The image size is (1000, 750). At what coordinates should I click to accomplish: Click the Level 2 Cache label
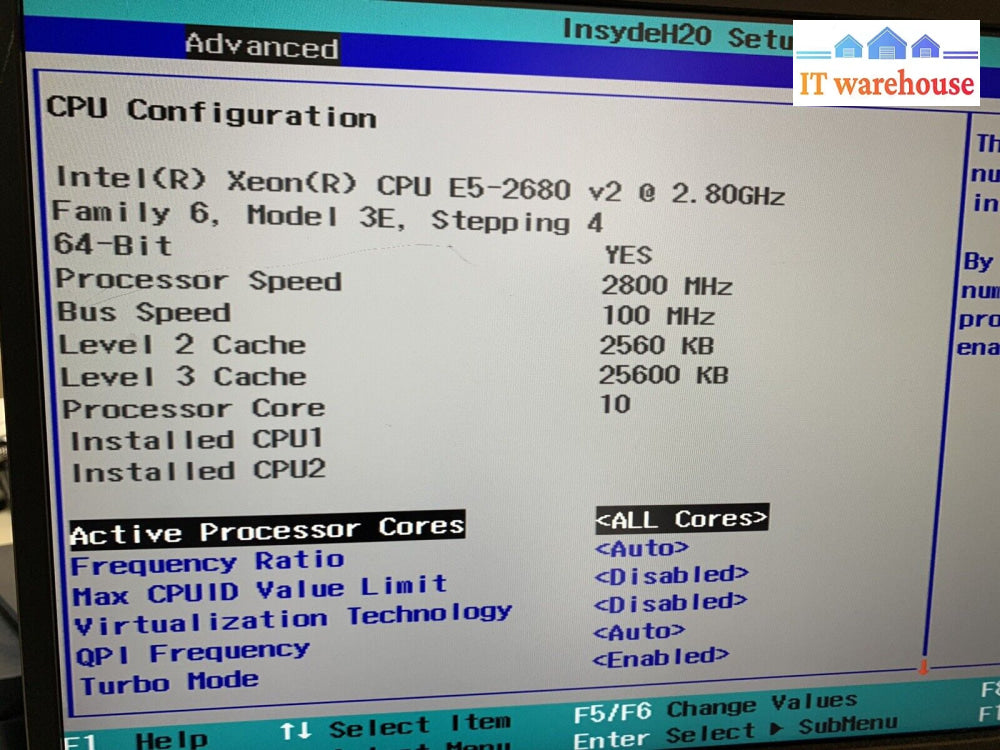pyautogui.click(x=182, y=344)
